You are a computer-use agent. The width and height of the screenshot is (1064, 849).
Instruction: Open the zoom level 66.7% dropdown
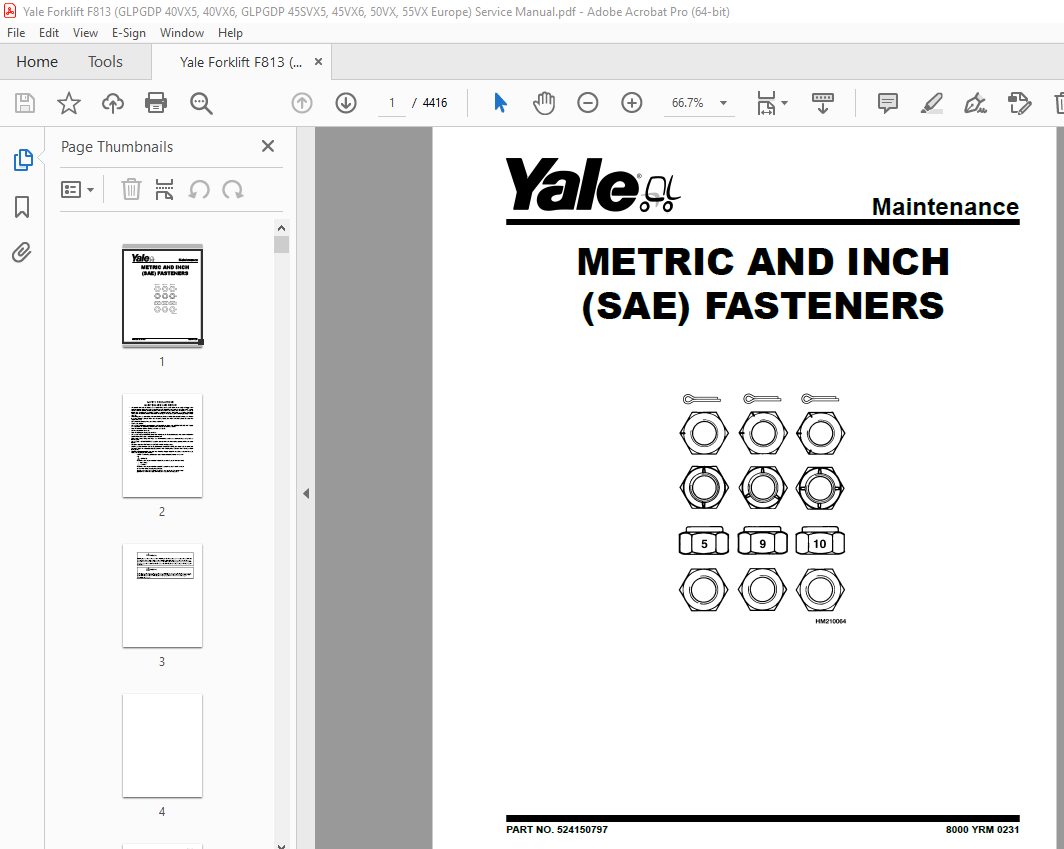tap(724, 103)
